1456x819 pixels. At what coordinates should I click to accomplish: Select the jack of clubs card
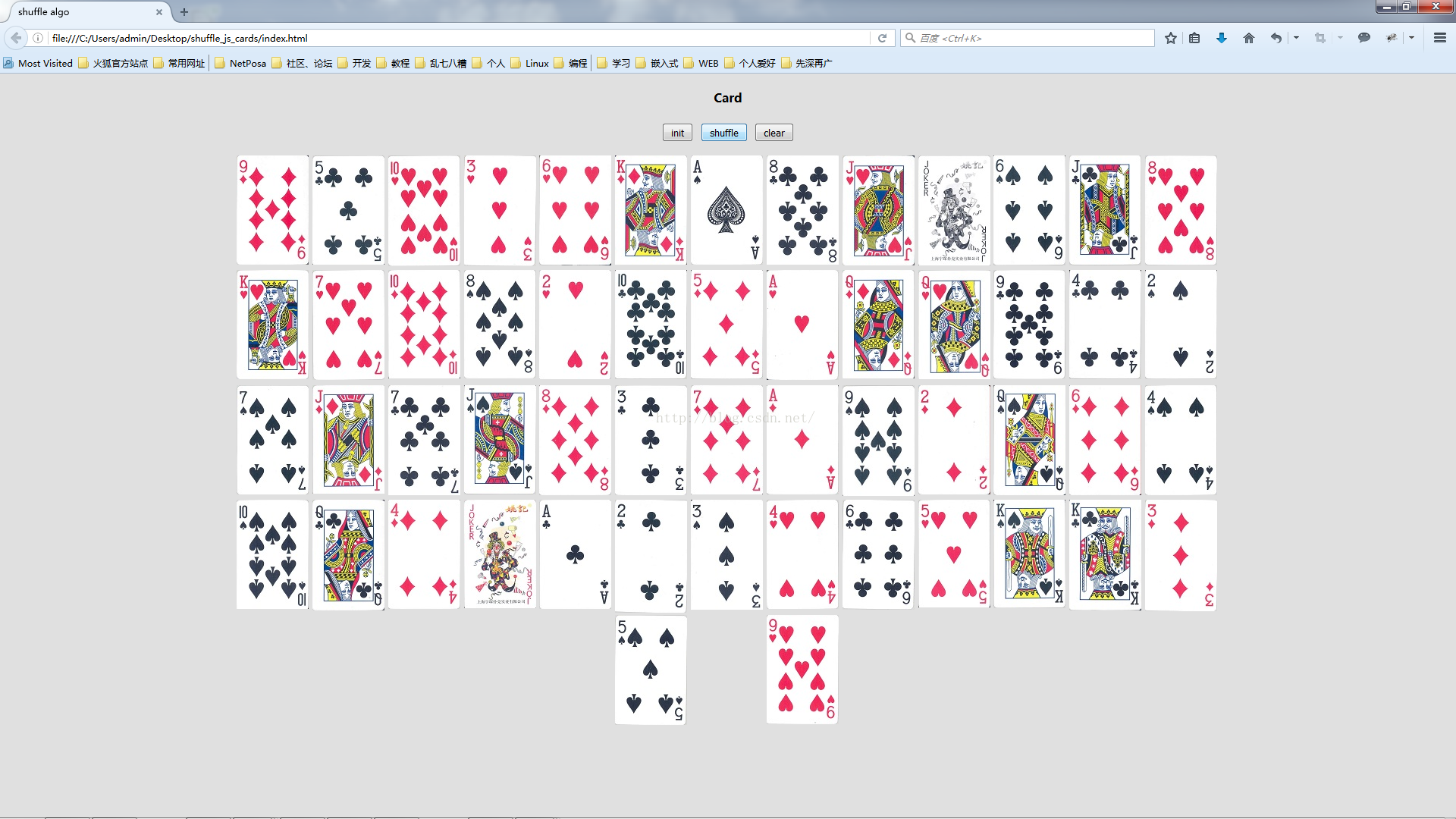pyautogui.click(x=1105, y=210)
